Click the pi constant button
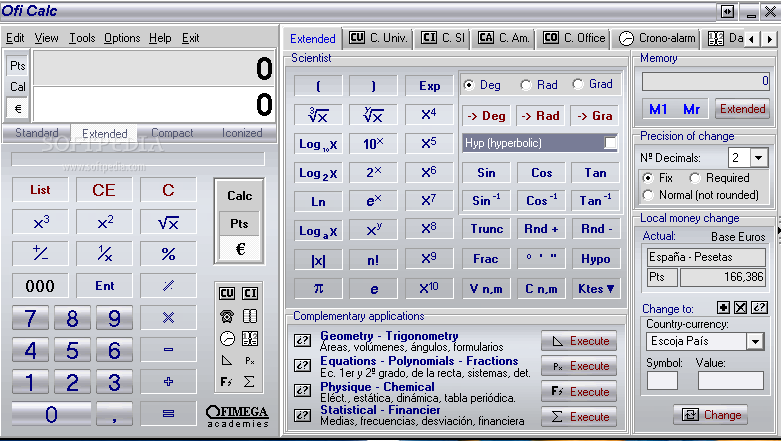Image resolution: width=781 pixels, height=441 pixels. click(318, 288)
